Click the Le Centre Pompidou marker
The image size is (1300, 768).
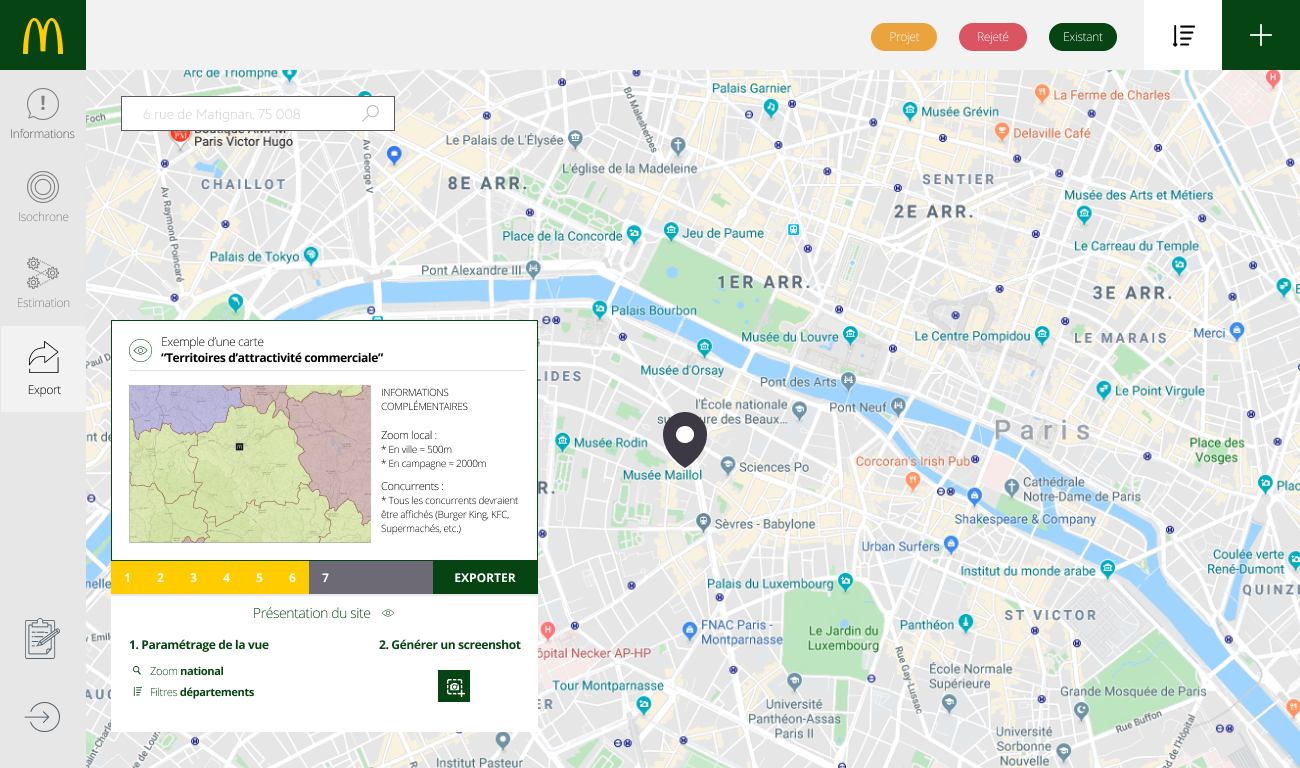tap(1042, 334)
